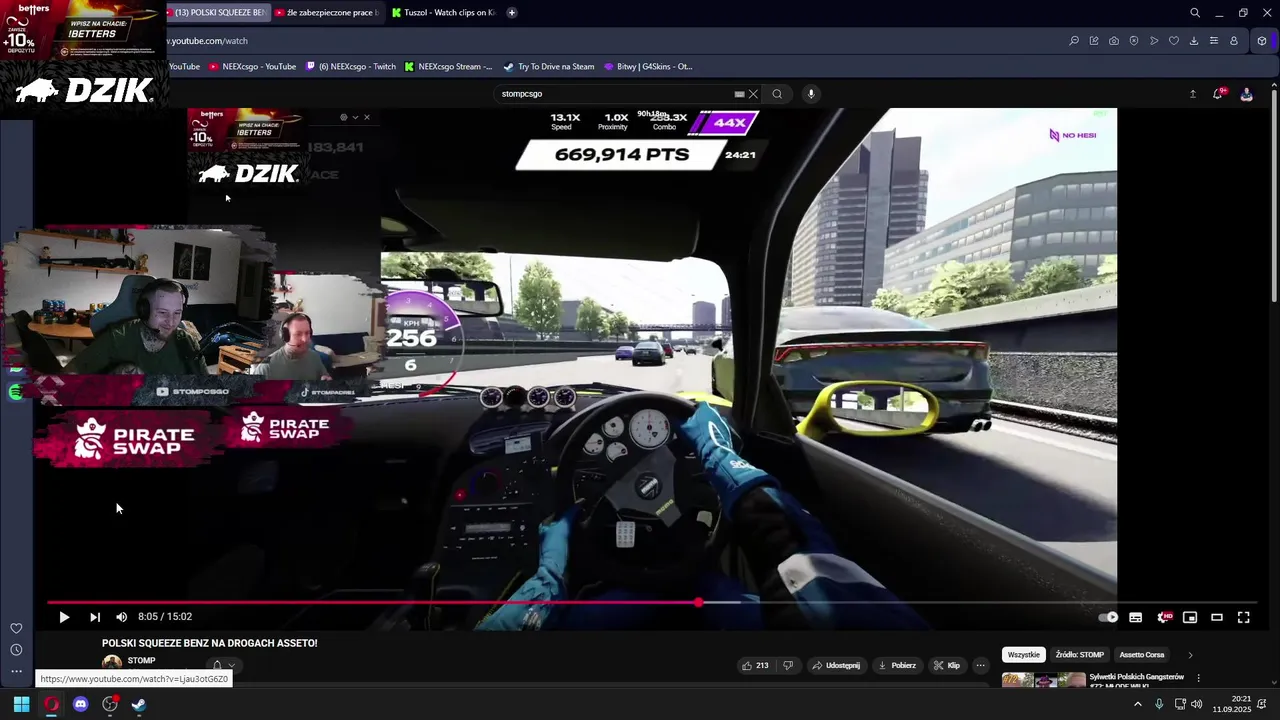Switch to the POLSKI SQUEEZE BENZ tab
The image size is (1280, 720).
[x=217, y=13]
